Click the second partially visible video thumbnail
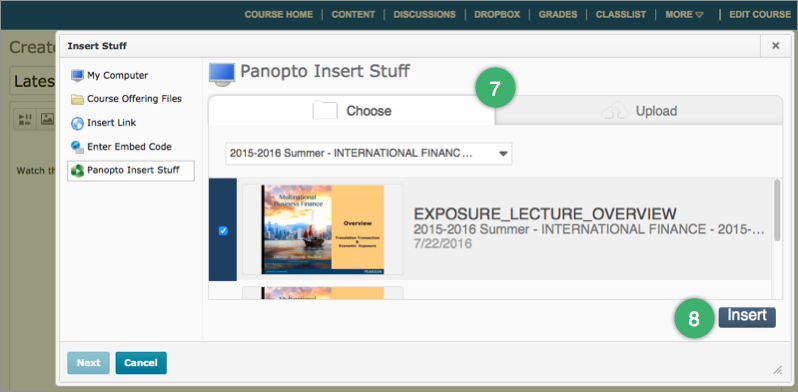 323,293
